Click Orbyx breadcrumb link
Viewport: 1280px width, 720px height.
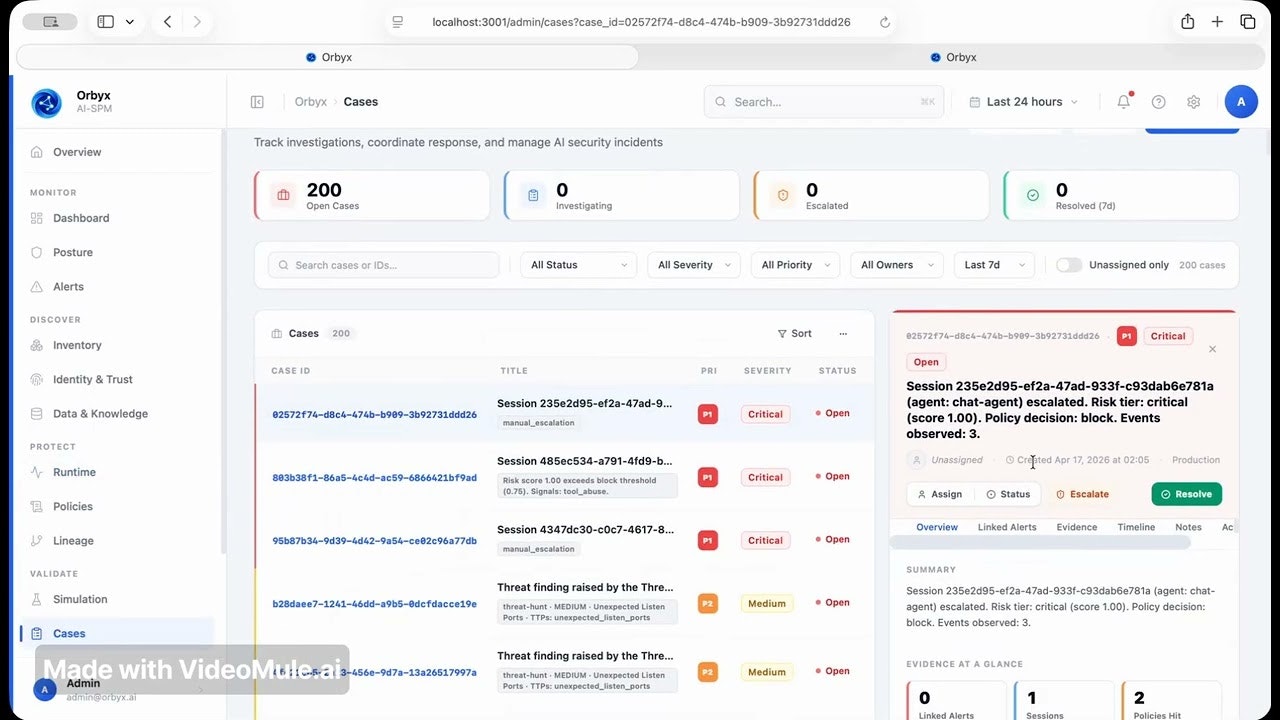point(311,102)
